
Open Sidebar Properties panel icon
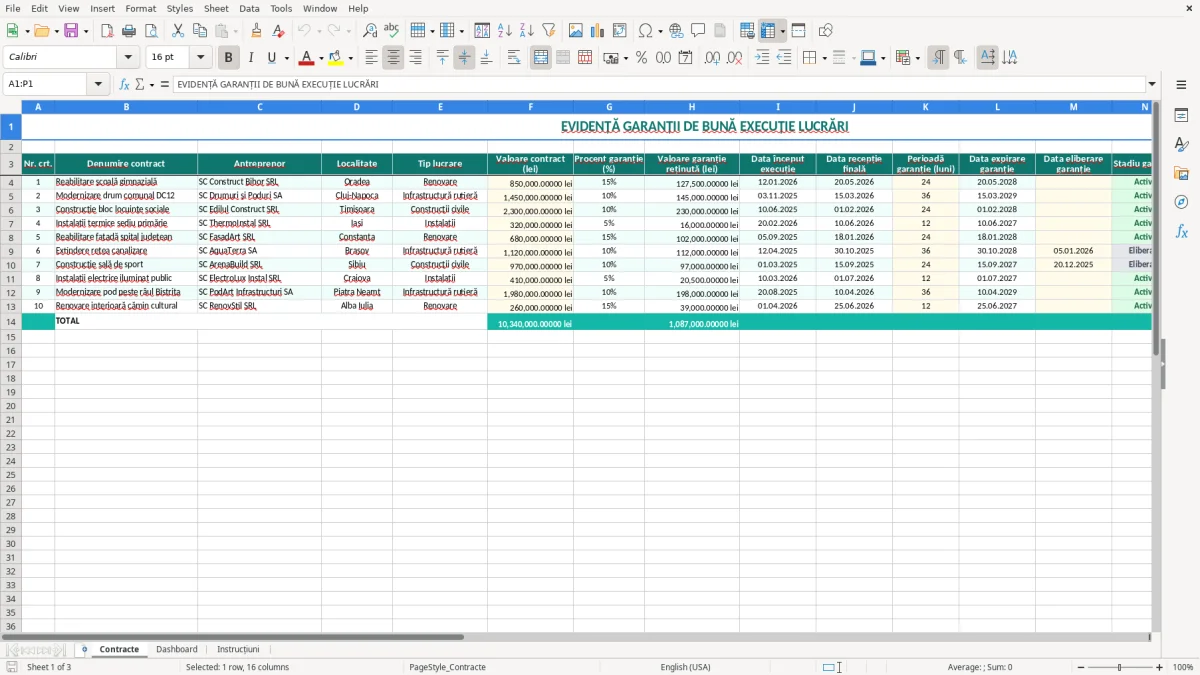click(1181, 116)
